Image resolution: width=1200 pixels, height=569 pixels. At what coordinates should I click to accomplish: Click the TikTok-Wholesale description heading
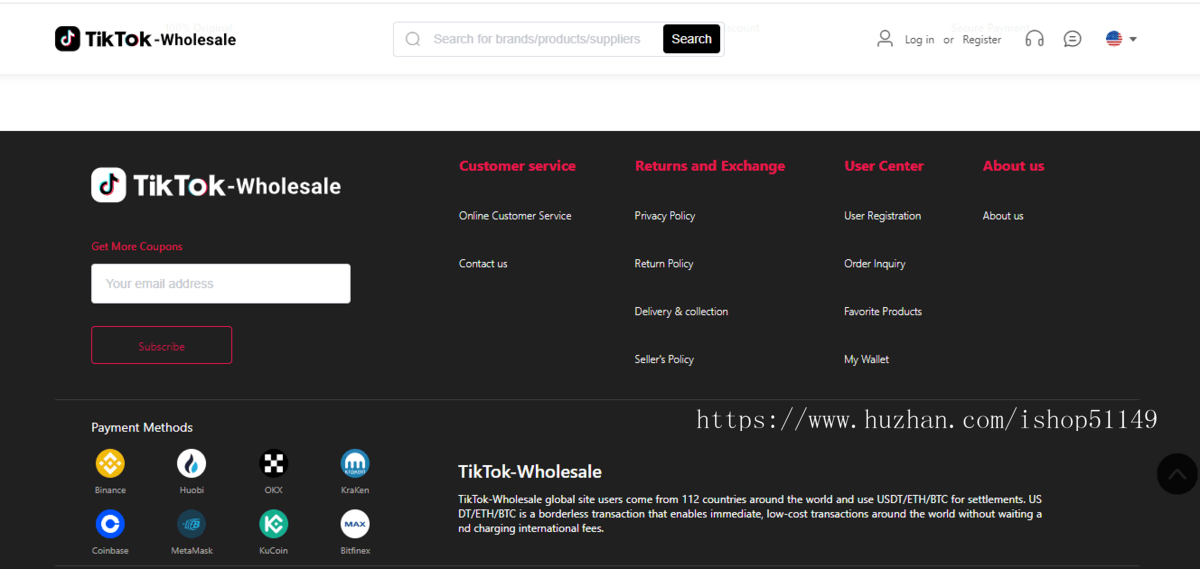(530, 472)
